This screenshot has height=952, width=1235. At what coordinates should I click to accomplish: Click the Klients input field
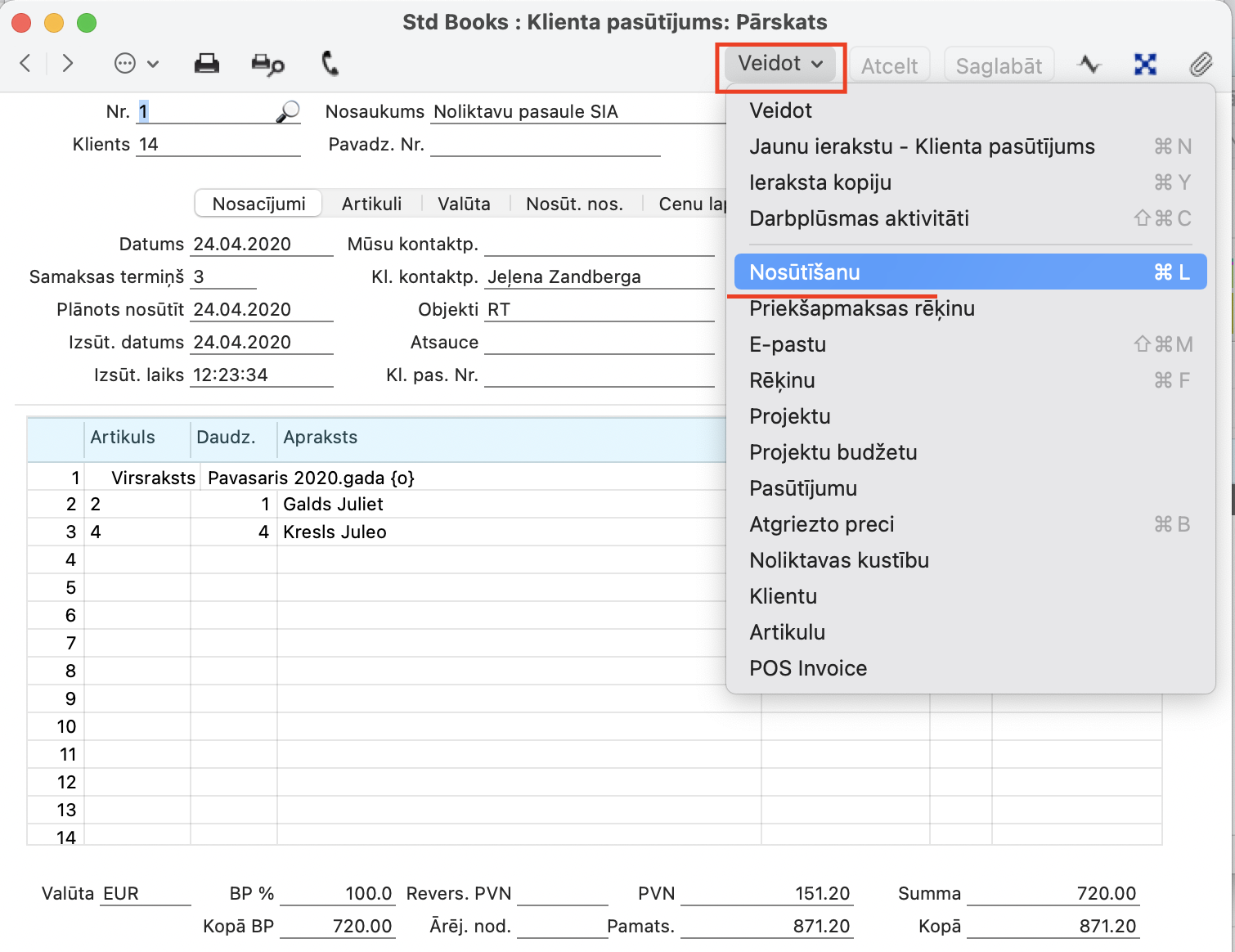[x=218, y=145]
